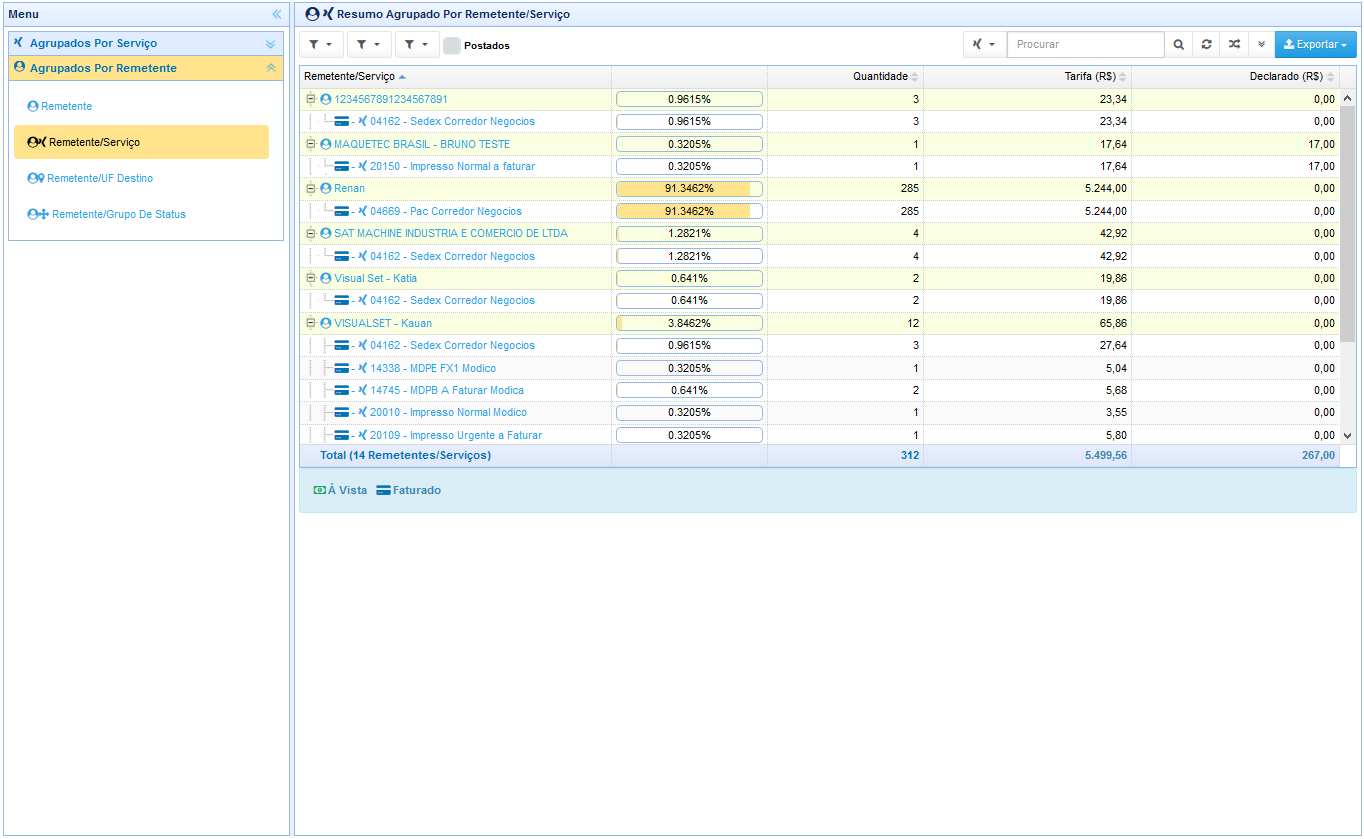Click card icon in 14745 MDPB row
This screenshot has width=1364, height=839.
[341, 390]
